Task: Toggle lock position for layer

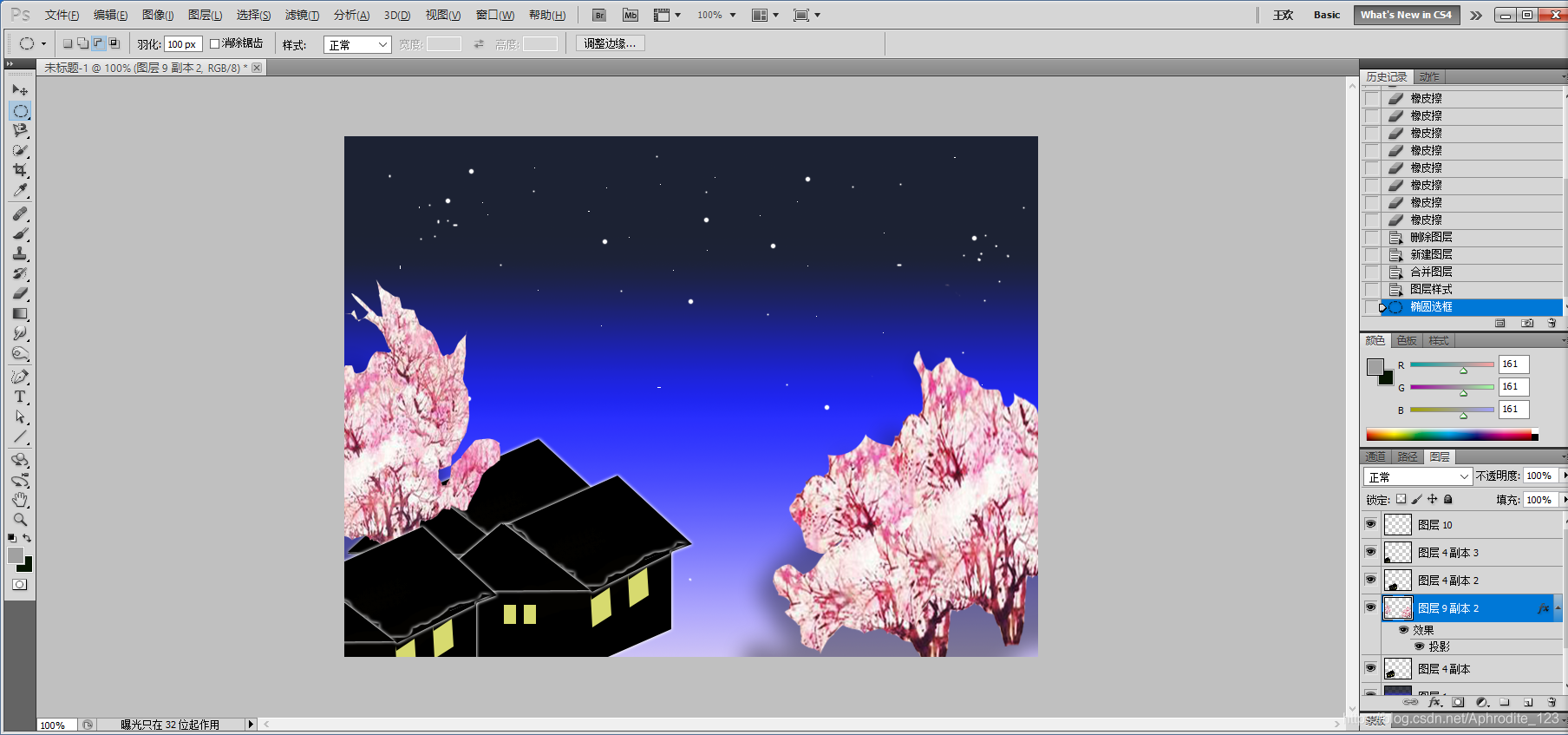Action: (1432, 499)
